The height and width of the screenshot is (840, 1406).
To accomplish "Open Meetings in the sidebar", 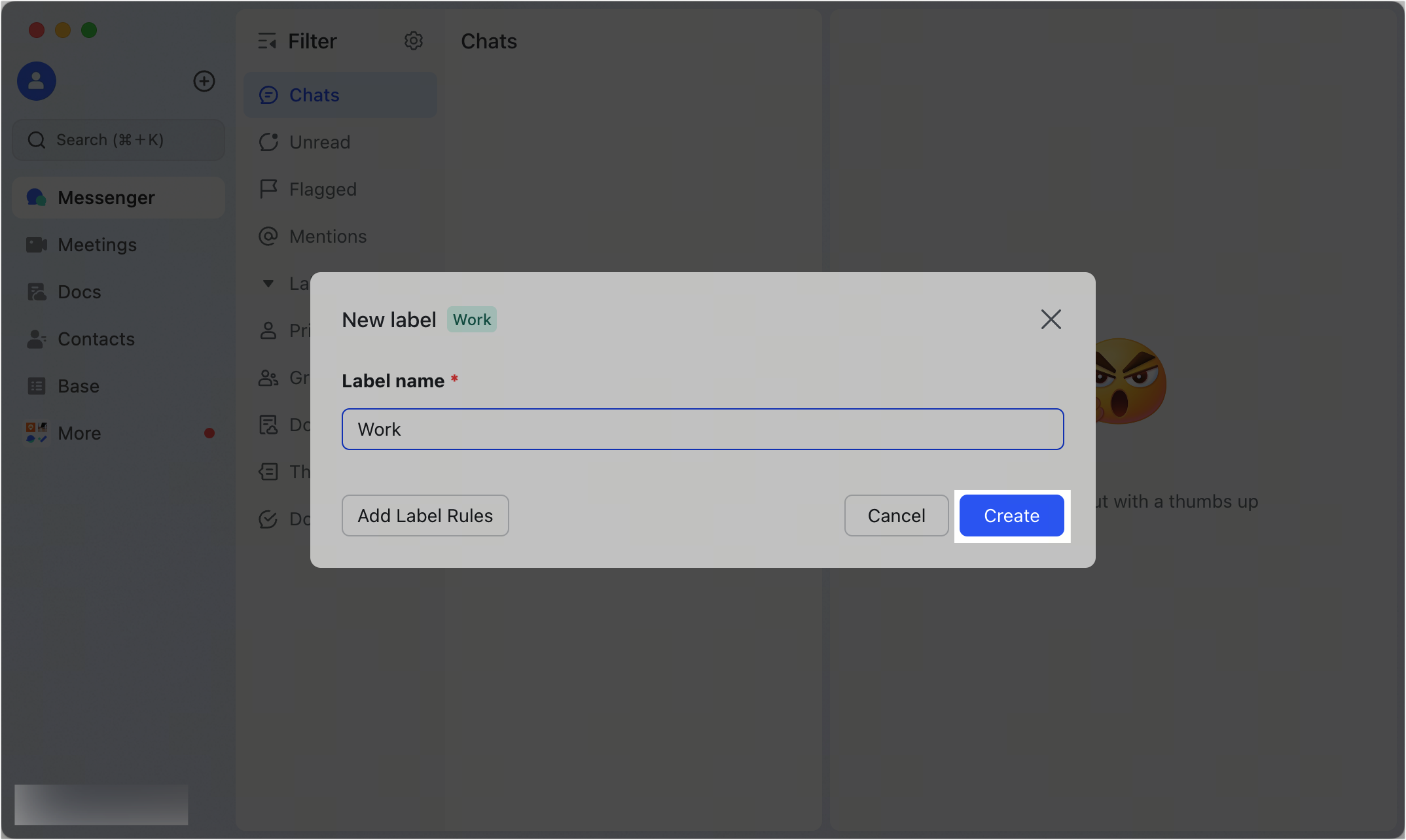I will point(97,245).
